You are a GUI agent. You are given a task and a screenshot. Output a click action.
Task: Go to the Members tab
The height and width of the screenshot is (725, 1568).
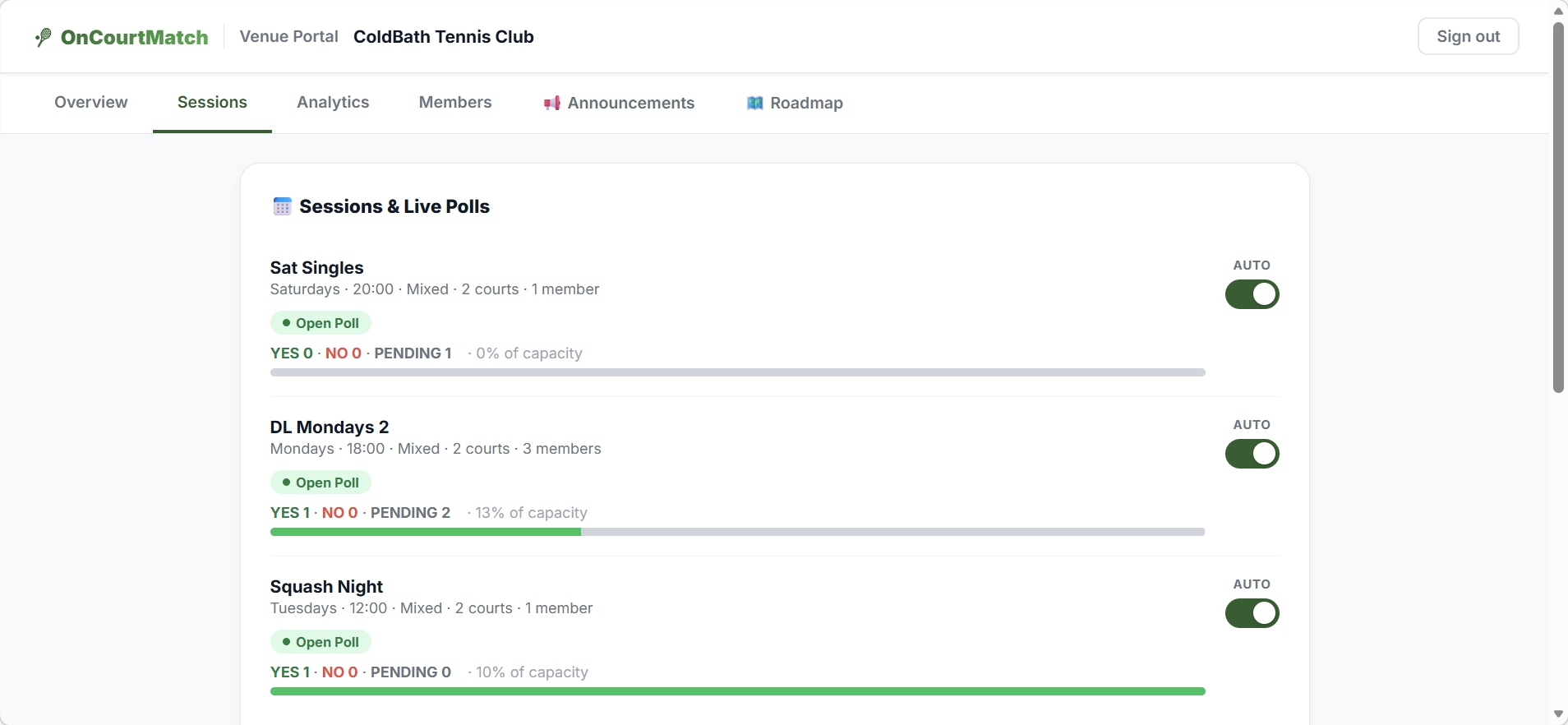click(455, 102)
